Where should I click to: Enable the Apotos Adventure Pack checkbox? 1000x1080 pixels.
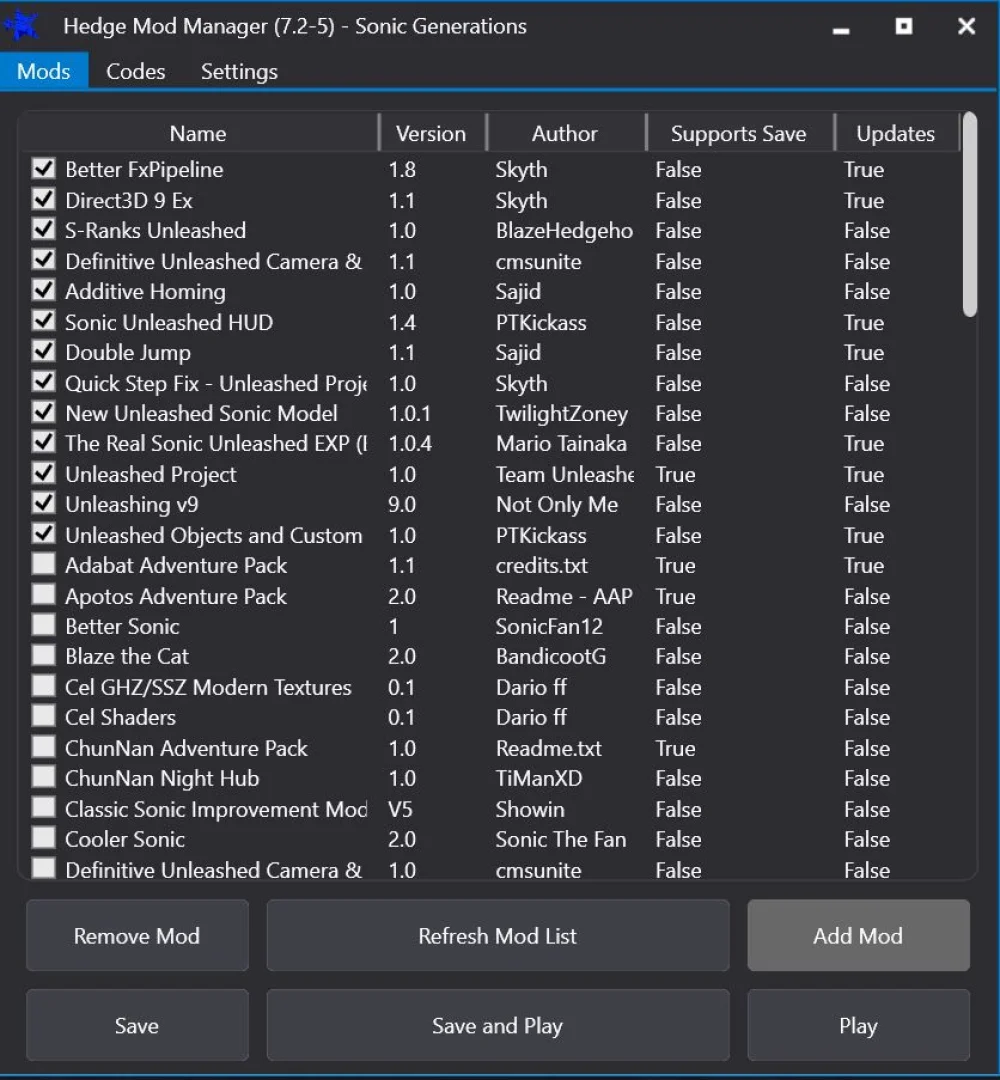click(x=44, y=596)
